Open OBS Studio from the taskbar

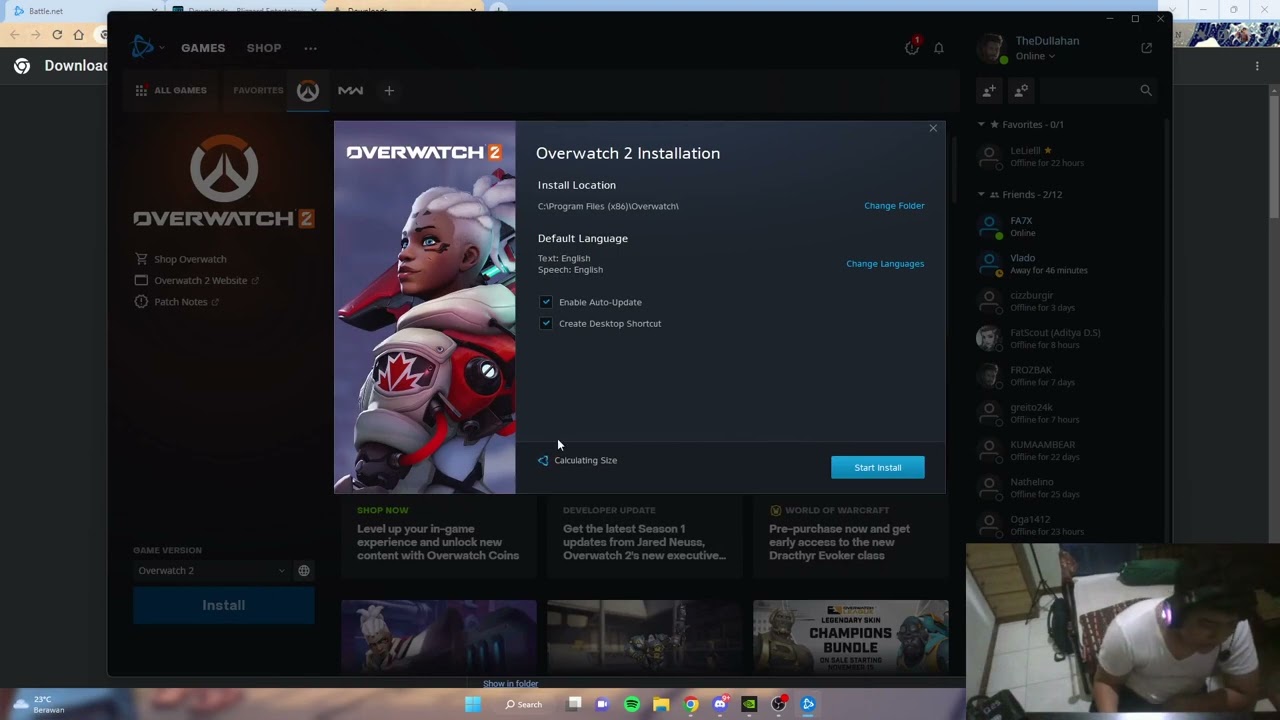tap(778, 704)
